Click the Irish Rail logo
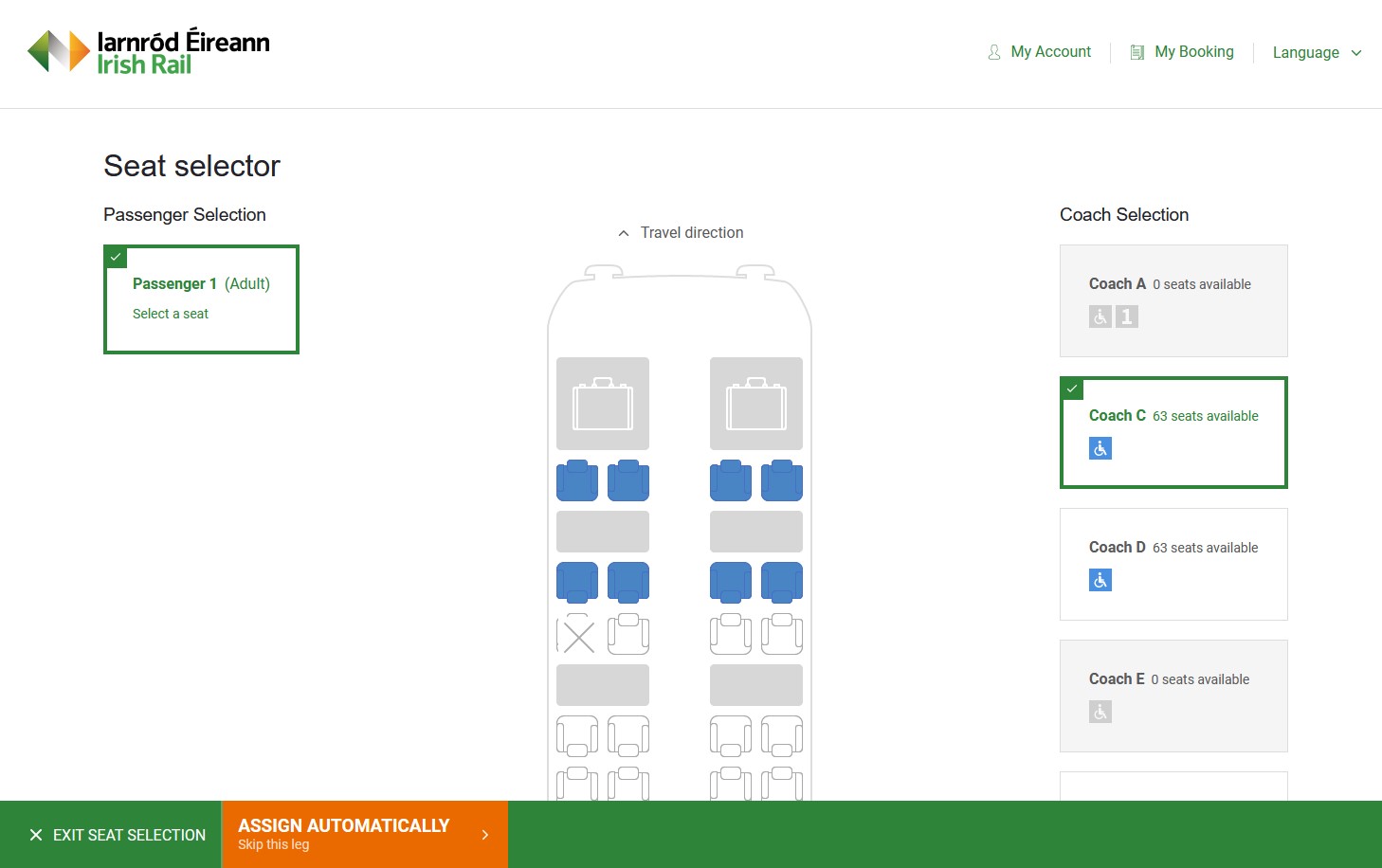 [149, 52]
